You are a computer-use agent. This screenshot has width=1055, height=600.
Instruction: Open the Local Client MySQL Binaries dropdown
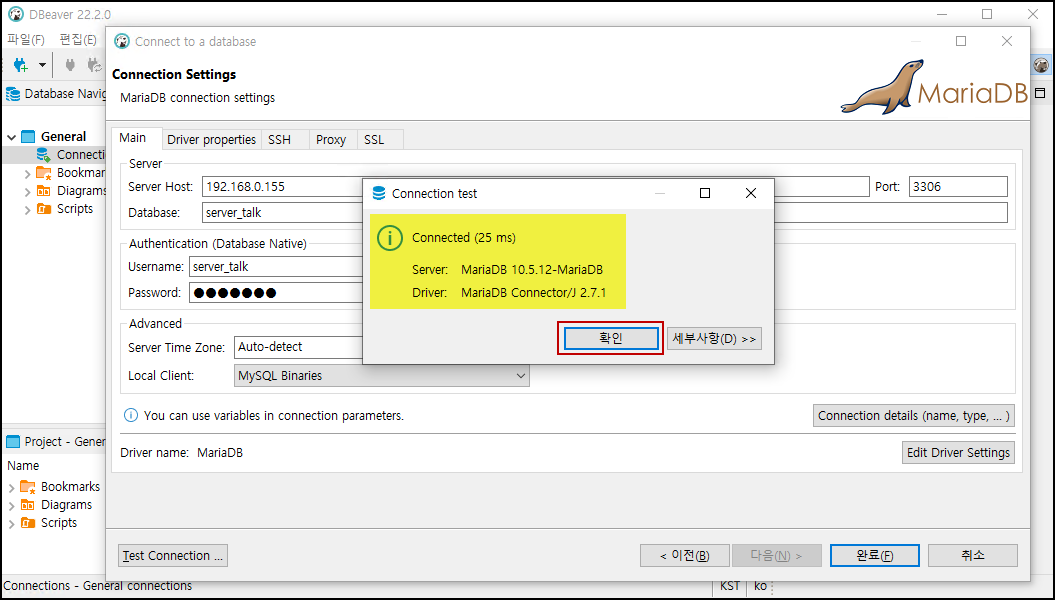click(x=381, y=375)
